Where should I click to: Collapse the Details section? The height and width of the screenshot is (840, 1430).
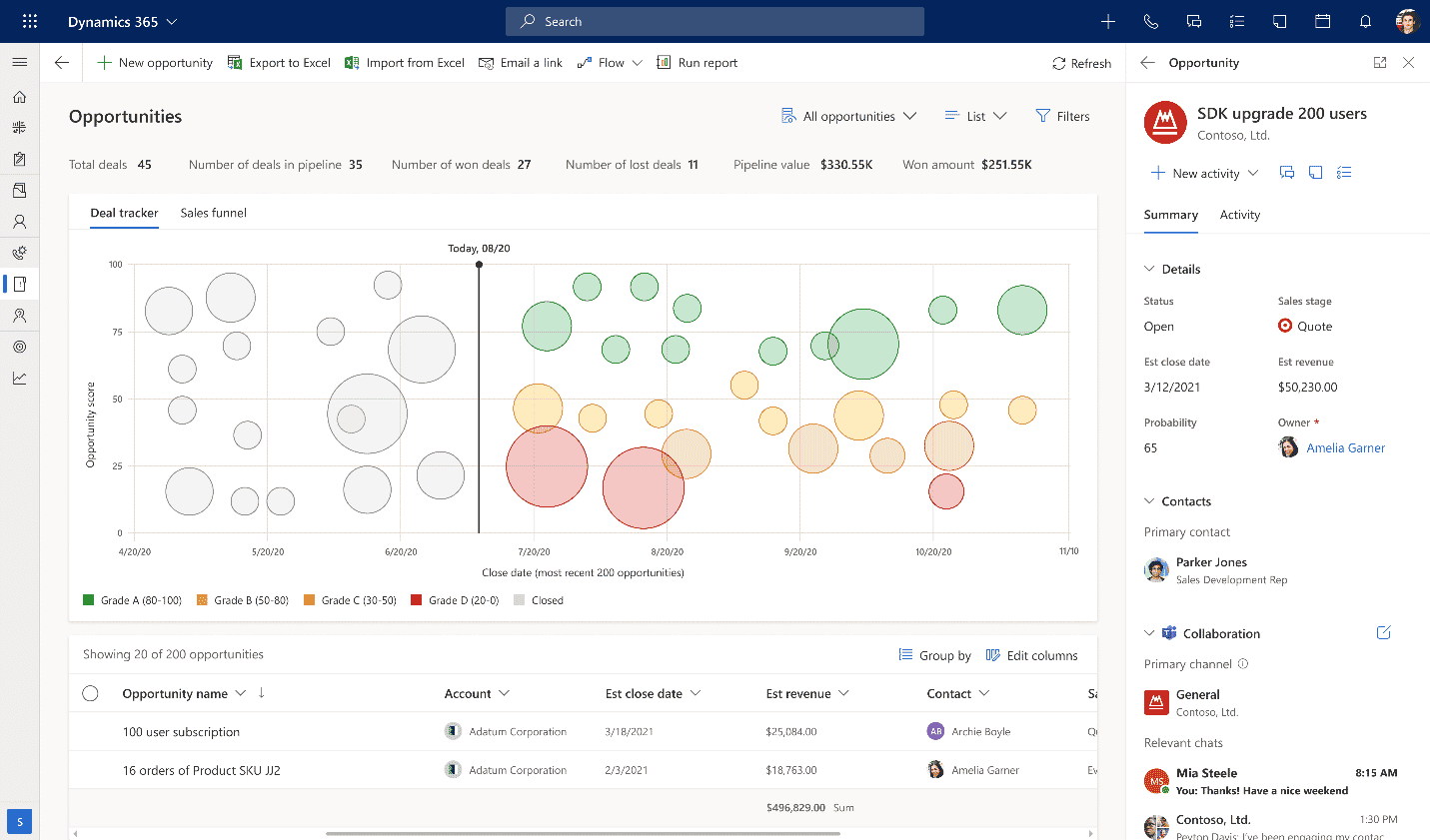(1151, 268)
